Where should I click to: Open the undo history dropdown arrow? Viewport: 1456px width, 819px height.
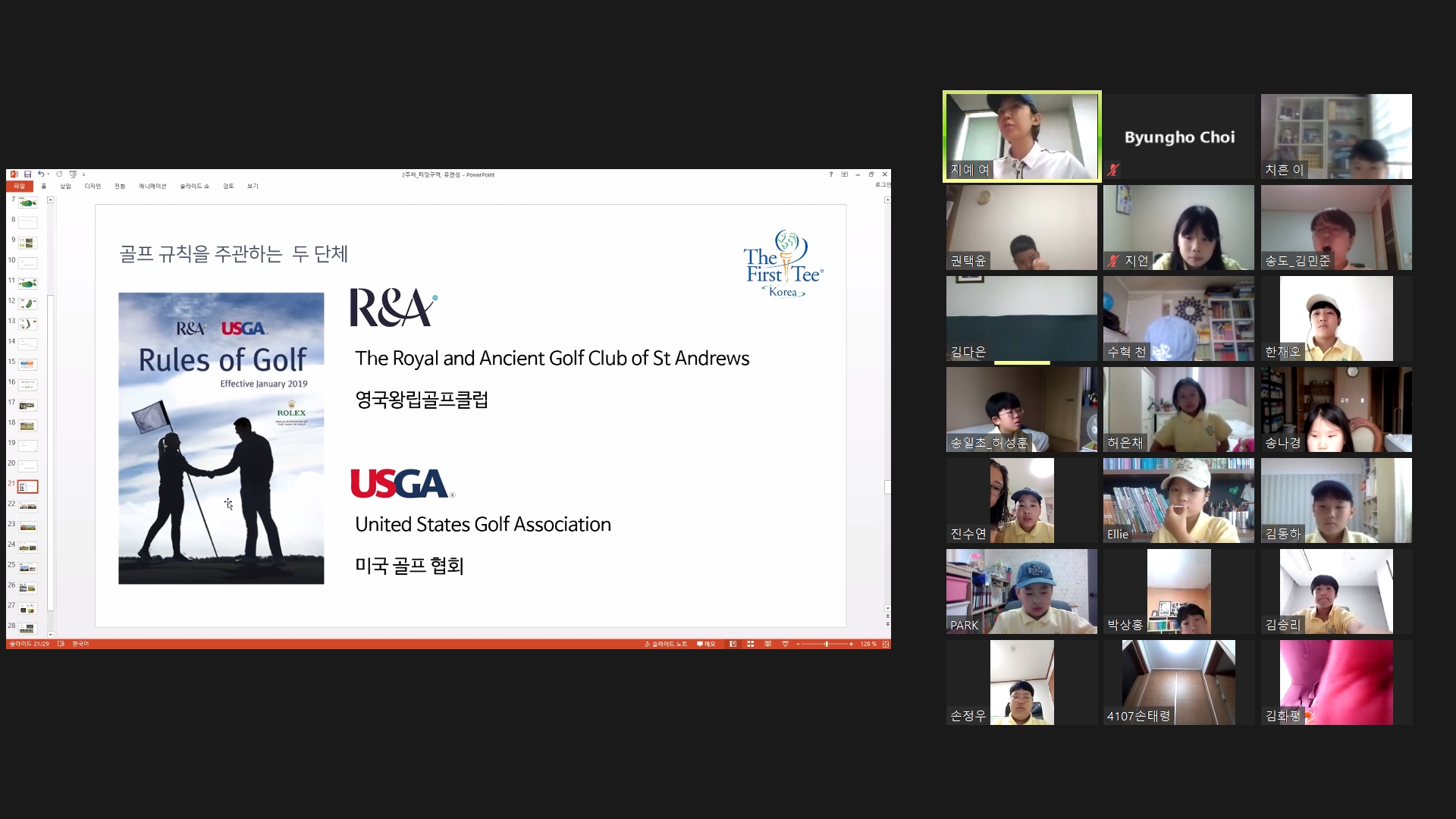[49, 174]
